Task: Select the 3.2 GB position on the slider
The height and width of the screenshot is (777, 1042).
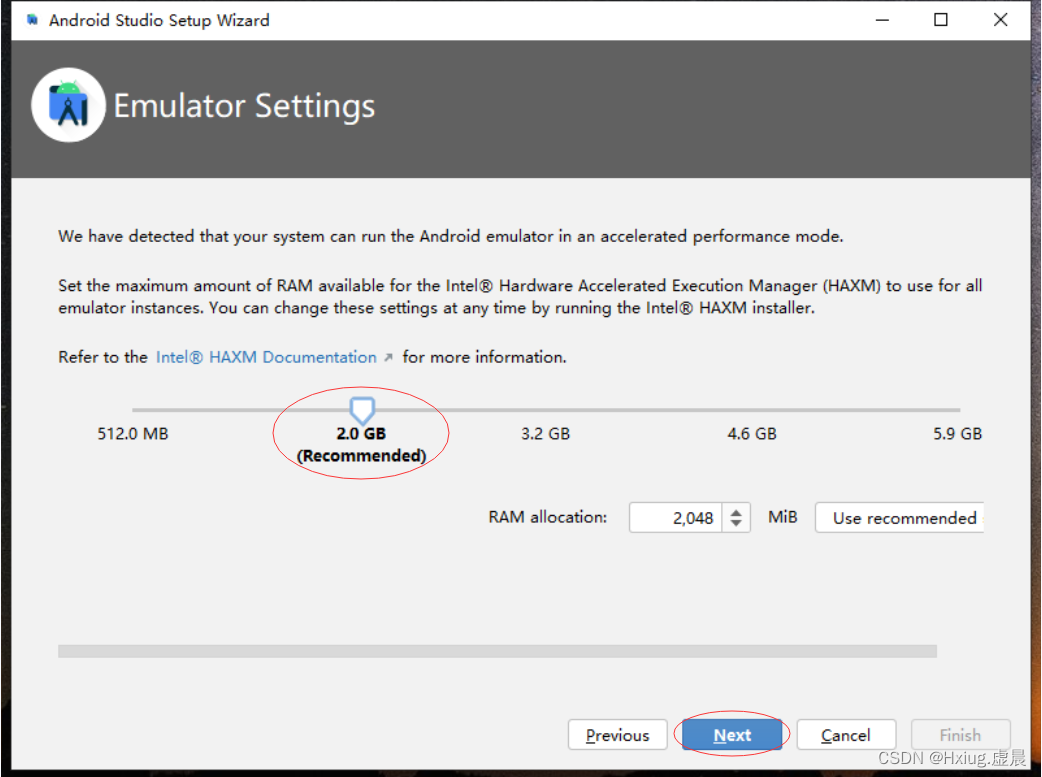Action: [545, 433]
